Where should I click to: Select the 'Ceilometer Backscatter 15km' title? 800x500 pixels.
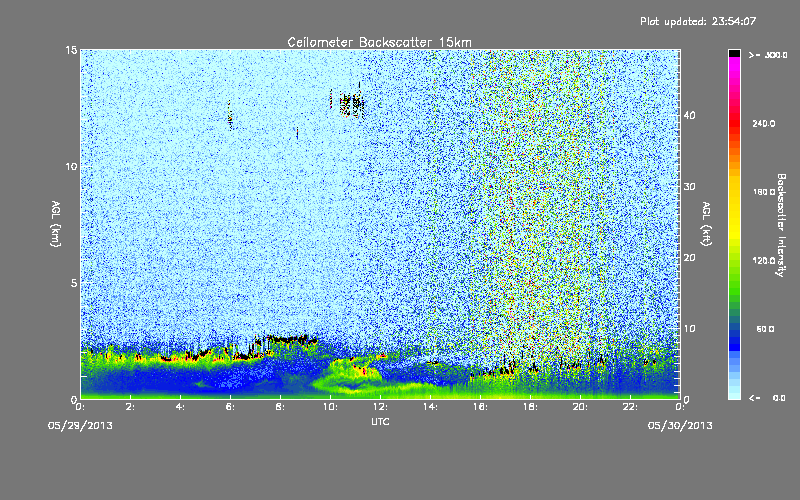(x=379, y=42)
